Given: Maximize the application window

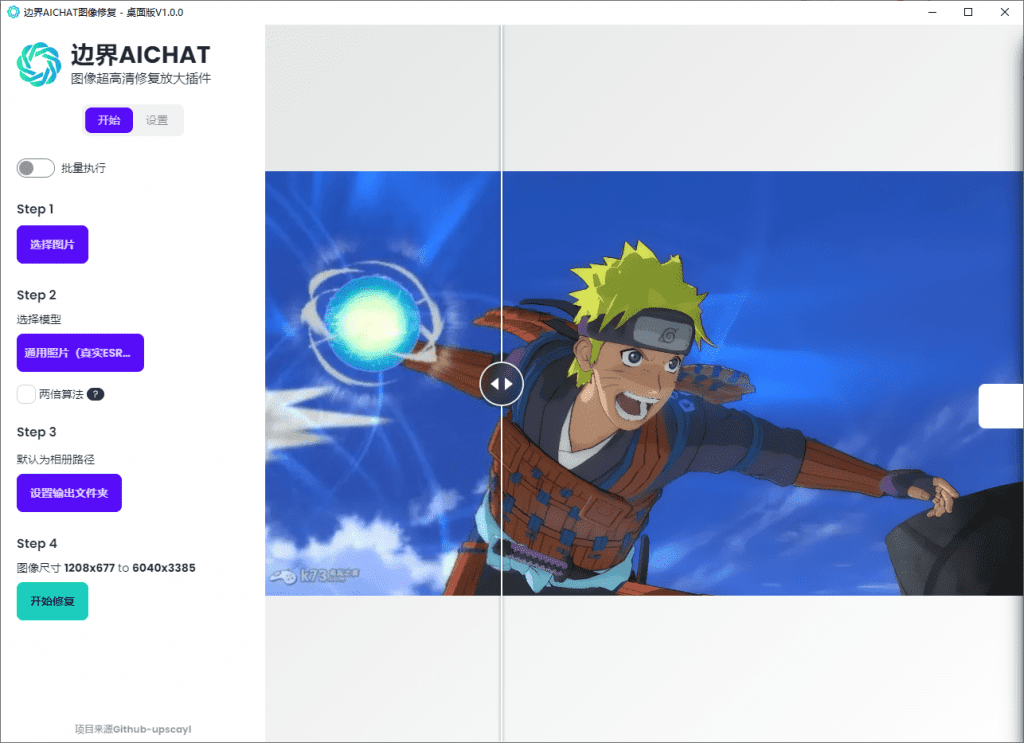Looking at the screenshot, I should pyautogui.click(x=968, y=12).
